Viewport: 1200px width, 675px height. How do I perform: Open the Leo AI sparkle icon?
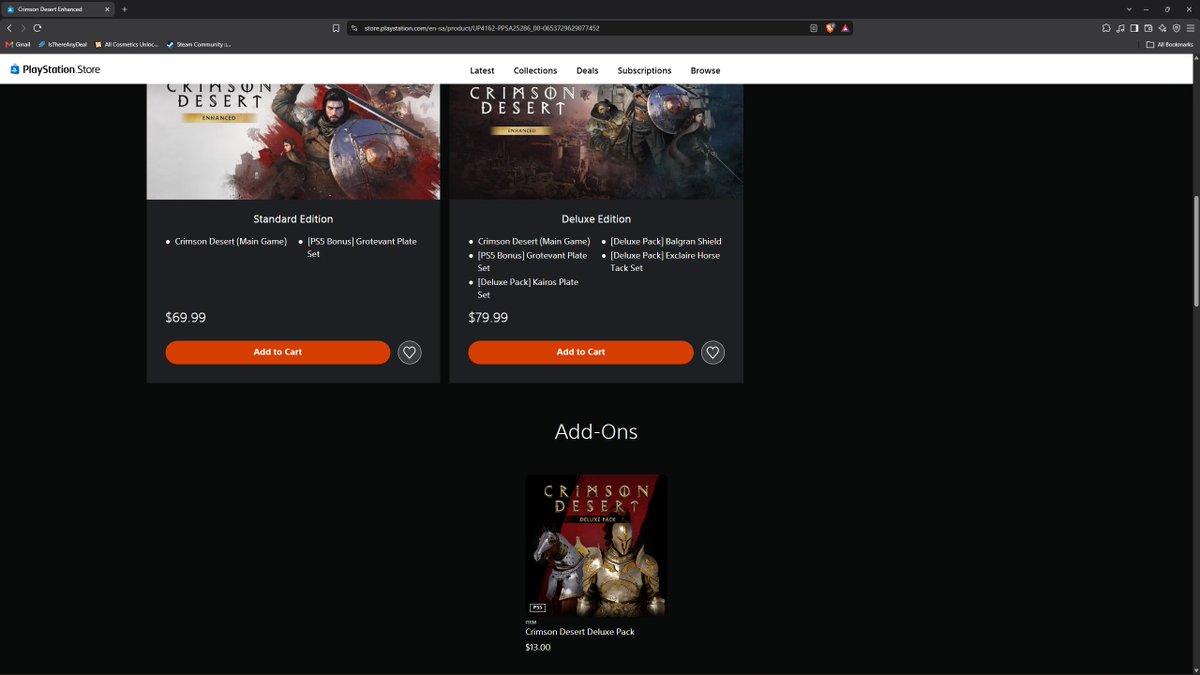click(x=1162, y=28)
